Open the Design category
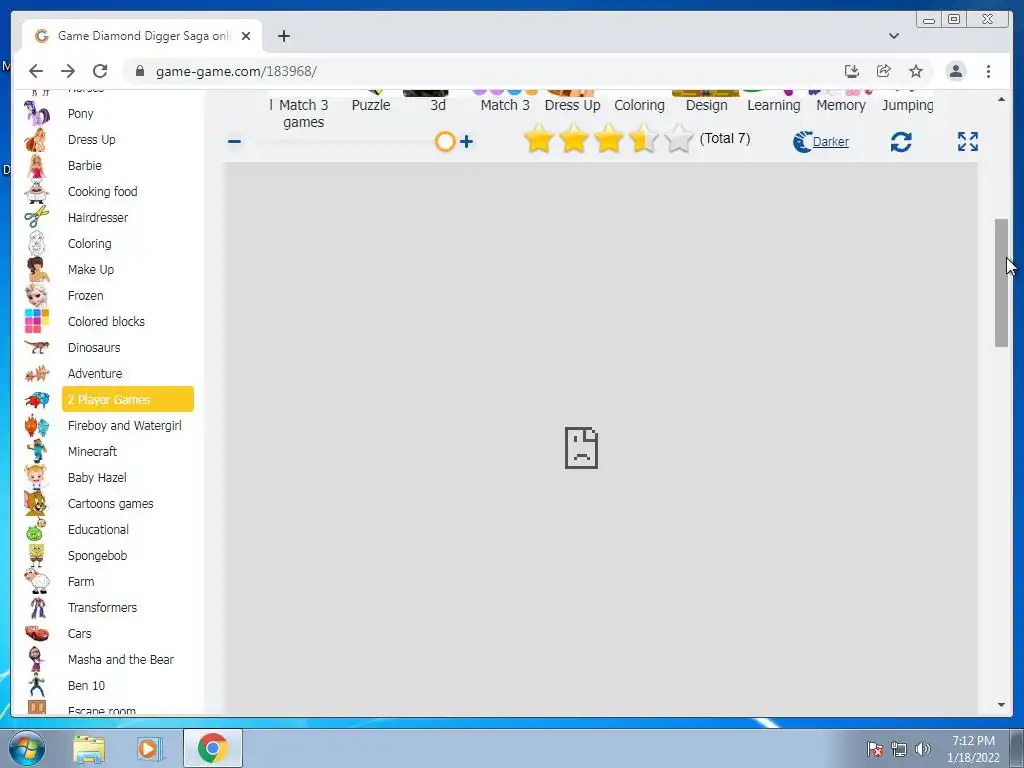 [x=707, y=105]
